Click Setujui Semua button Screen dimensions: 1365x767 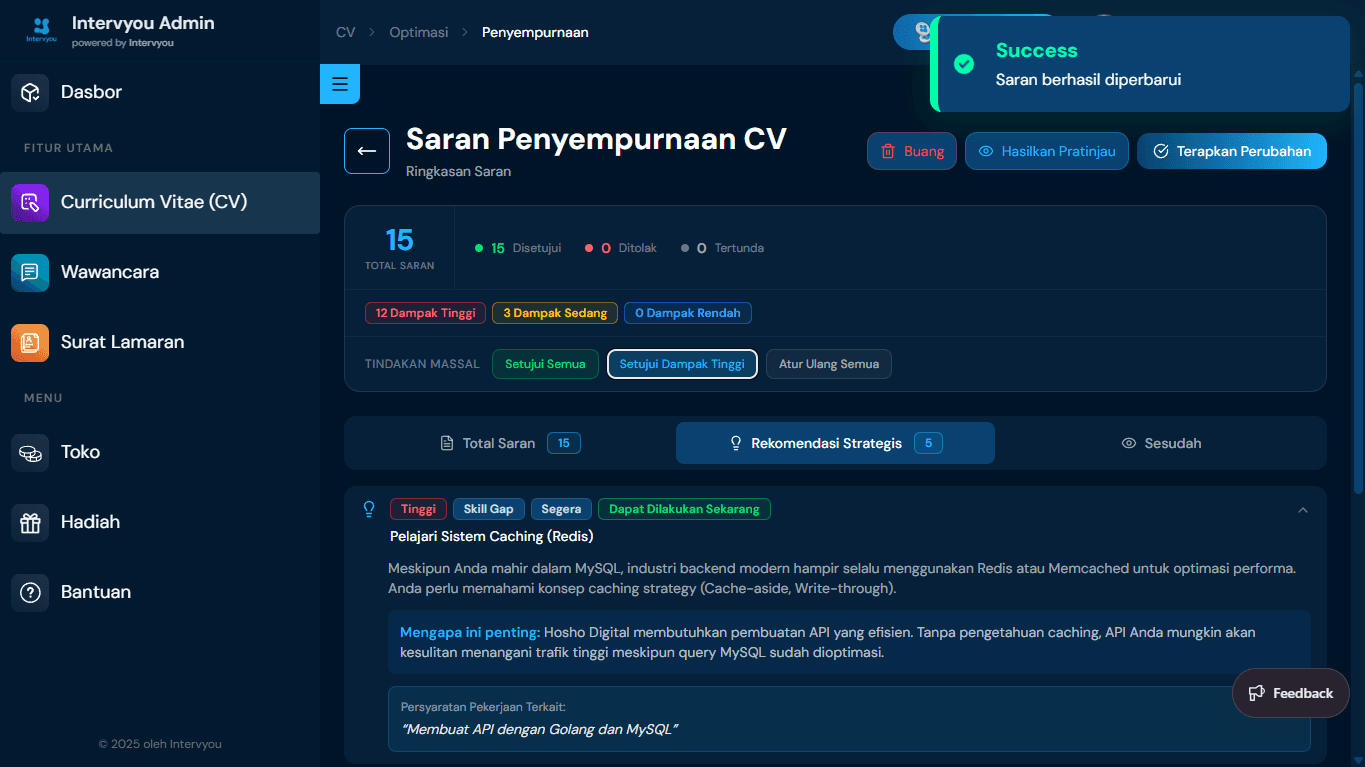545,364
